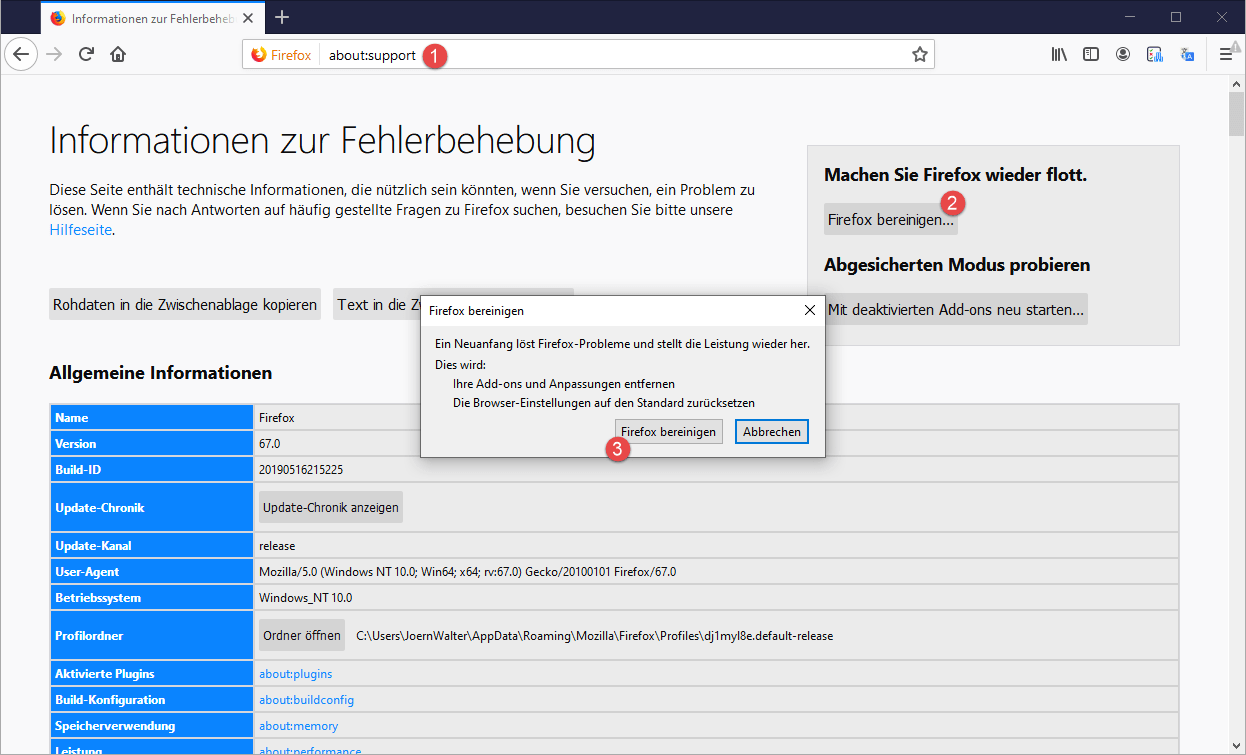Viewport: 1246px width, 755px height.
Task: Click Update-Chronik anzeigen button
Action: coord(330,507)
